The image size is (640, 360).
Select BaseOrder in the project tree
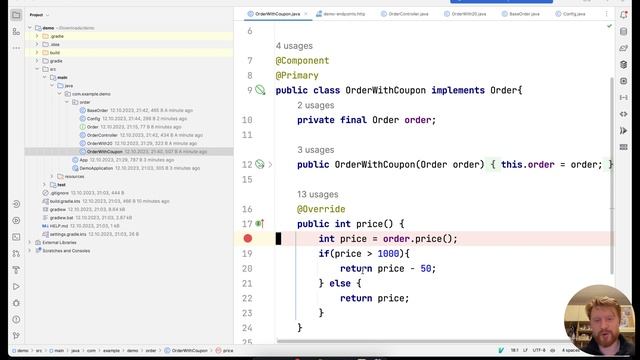97,110
